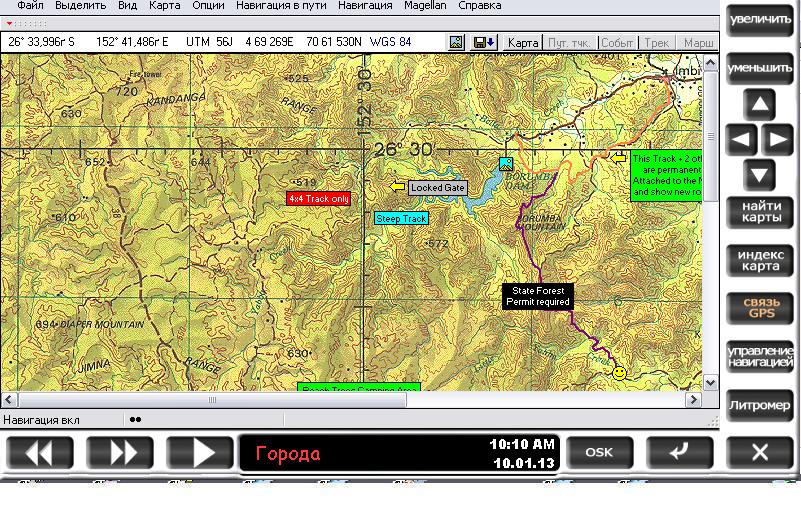Pan map down with the down arrow button
801x512 pixels.
point(760,175)
